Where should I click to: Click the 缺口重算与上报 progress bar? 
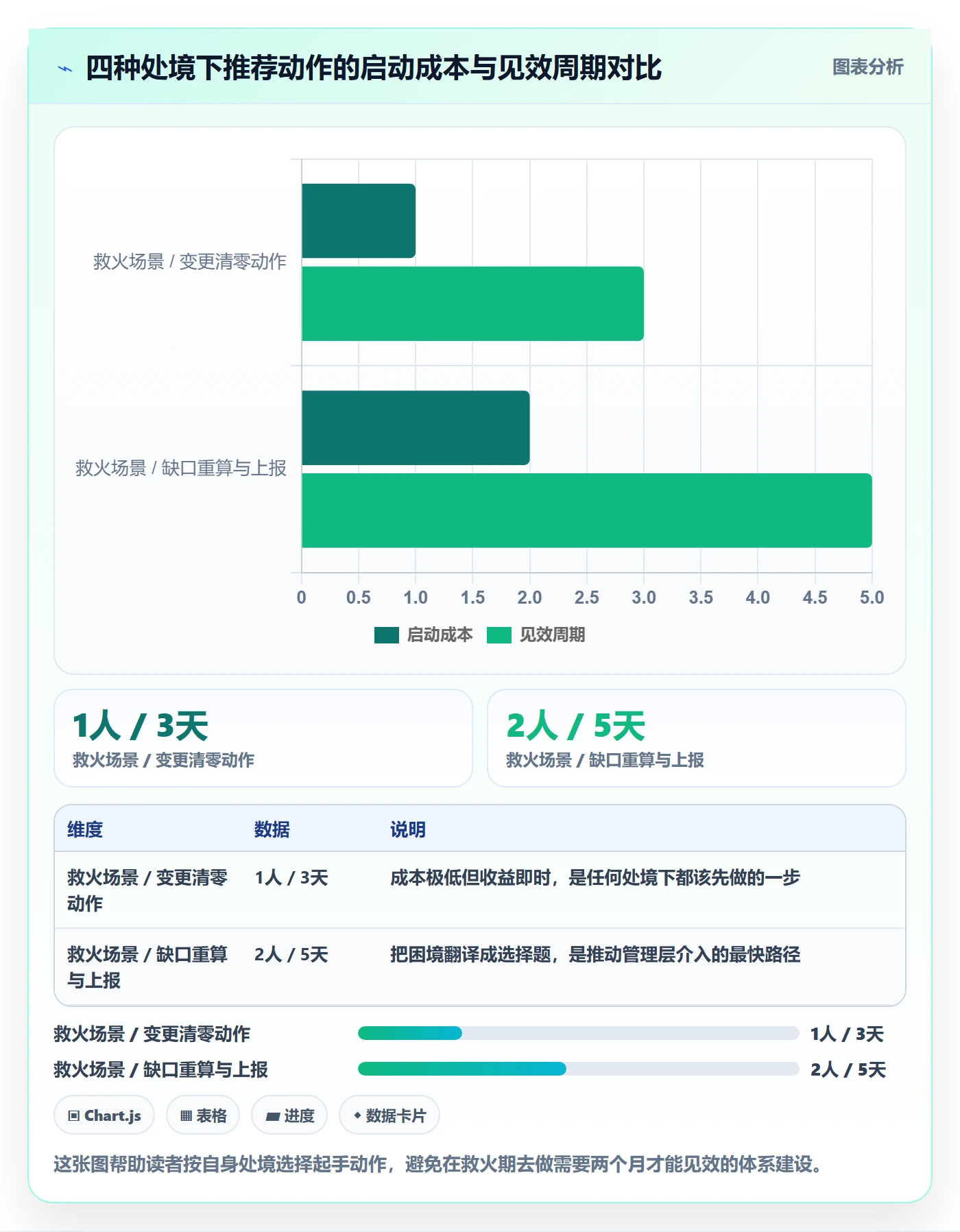pos(578,1069)
